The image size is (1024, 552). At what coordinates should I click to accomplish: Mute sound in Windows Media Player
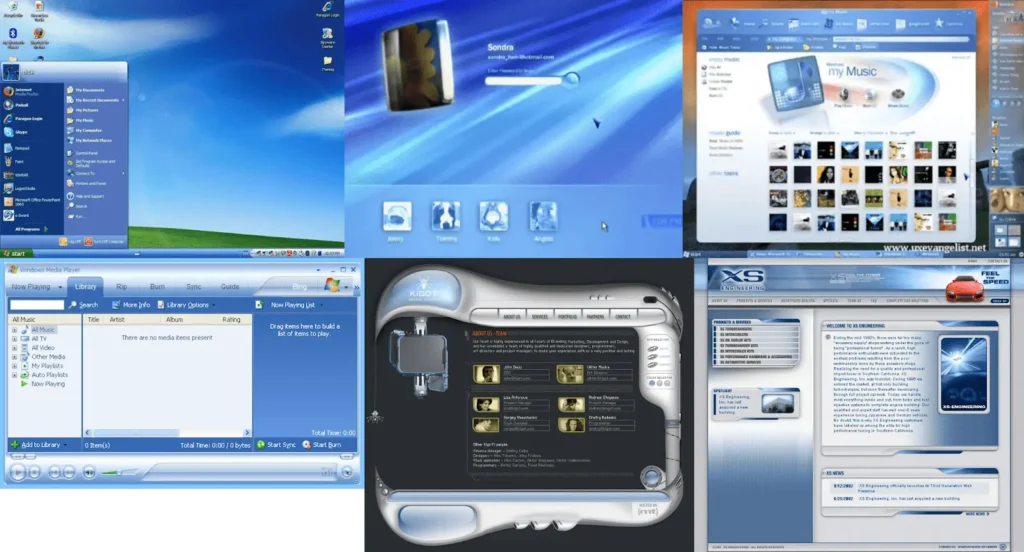tap(89, 472)
